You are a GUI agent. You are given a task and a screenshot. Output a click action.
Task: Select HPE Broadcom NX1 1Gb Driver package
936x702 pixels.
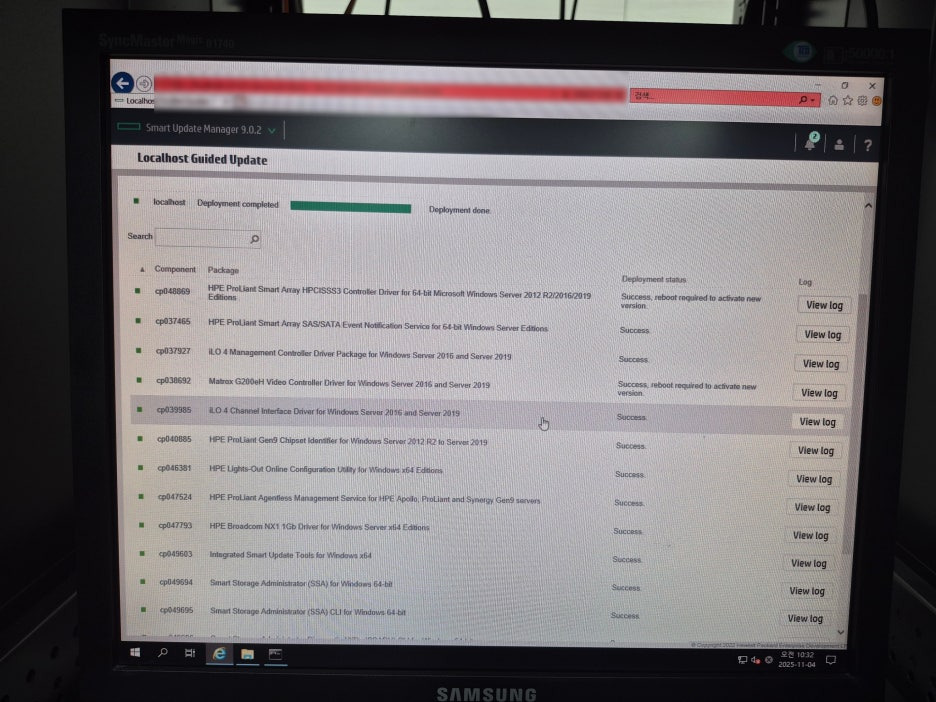tap(319, 526)
